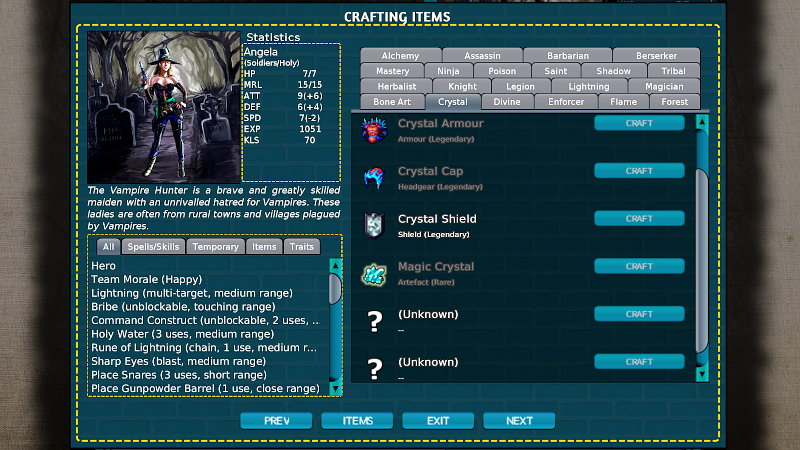The width and height of the screenshot is (800, 450).
Task: Click the Magic Crystal artefact icon
Action: tap(375, 273)
